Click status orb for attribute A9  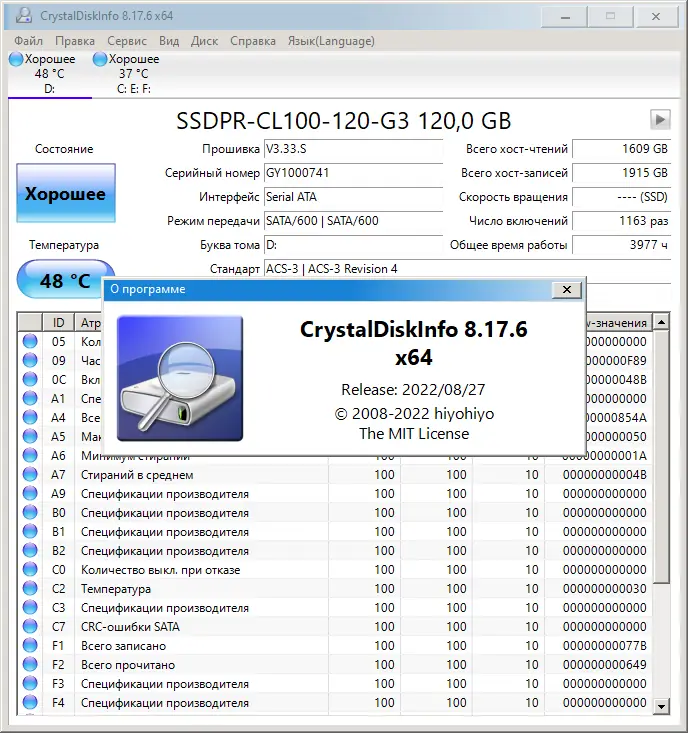coord(30,493)
